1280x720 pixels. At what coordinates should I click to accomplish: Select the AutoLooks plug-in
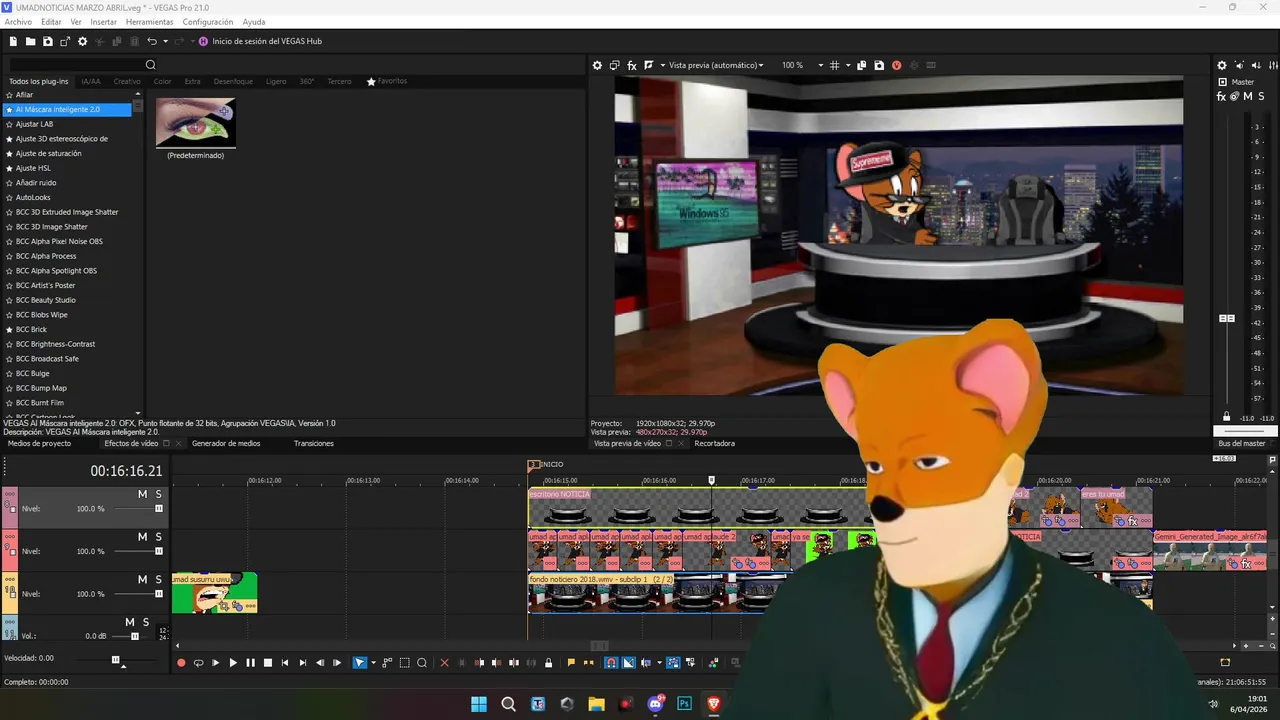click(33, 197)
